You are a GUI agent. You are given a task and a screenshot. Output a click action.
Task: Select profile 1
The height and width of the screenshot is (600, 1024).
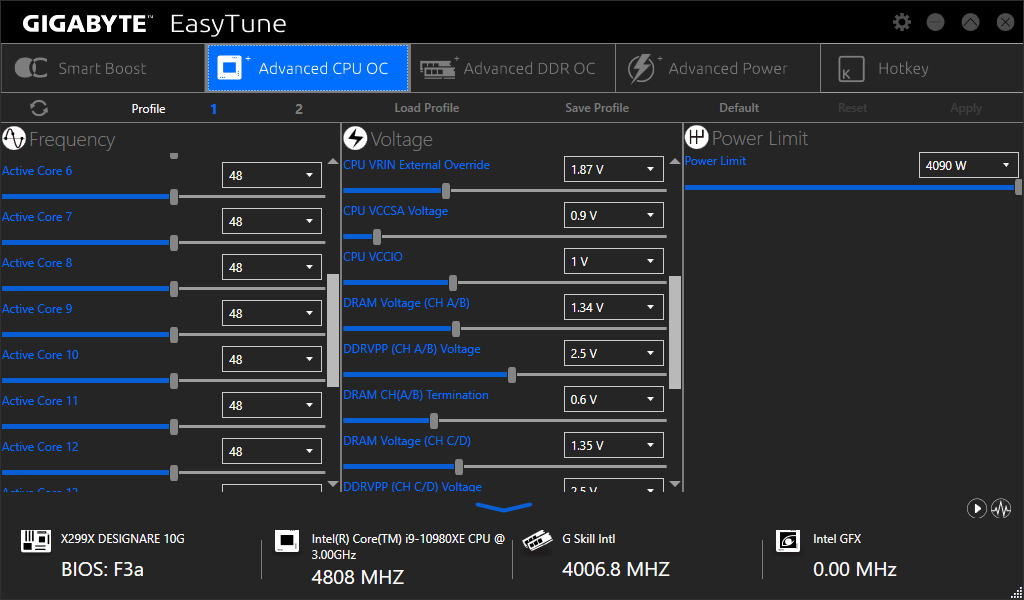click(214, 109)
